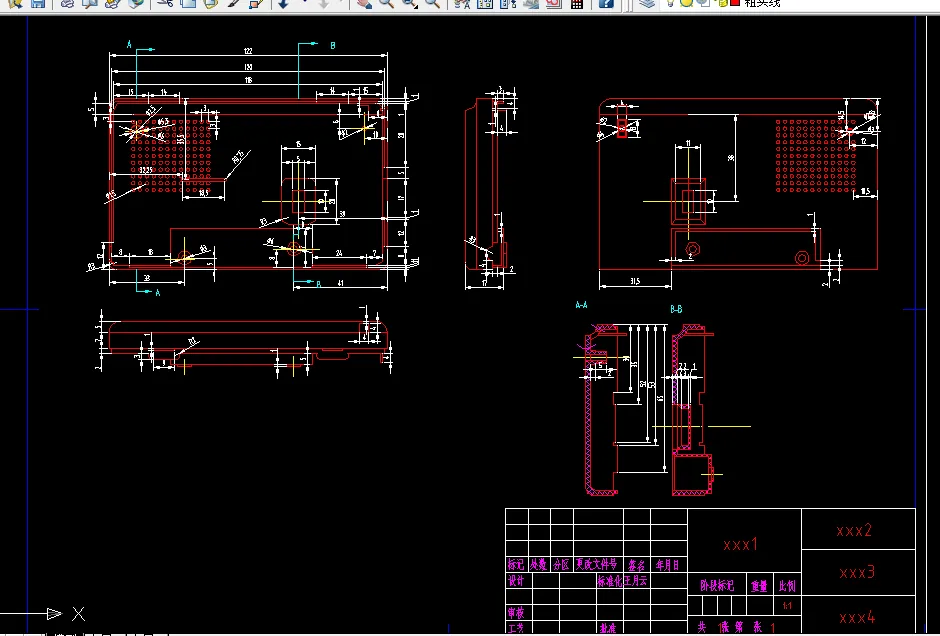Click the 工艺 label
Viewport: 940px width, 636px height.
coord(516,628)
